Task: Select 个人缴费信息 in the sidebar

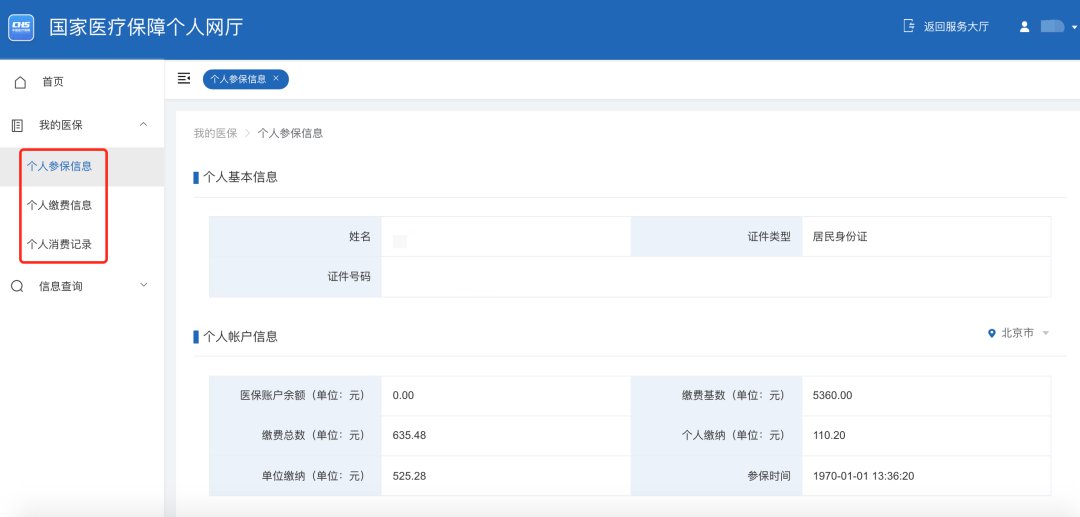Action: pos(59,205)
